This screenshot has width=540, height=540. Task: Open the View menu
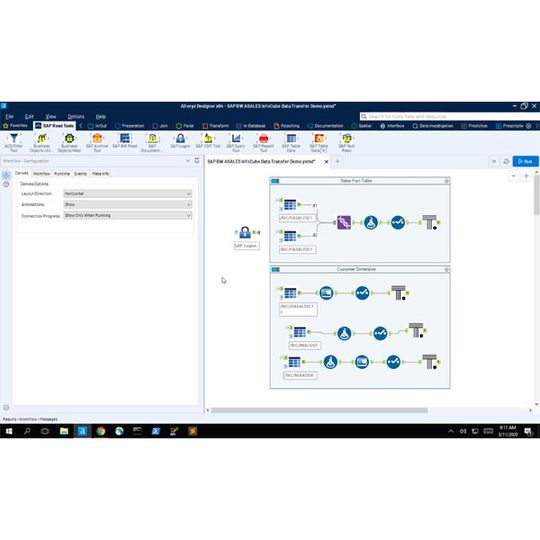[51, 116]
